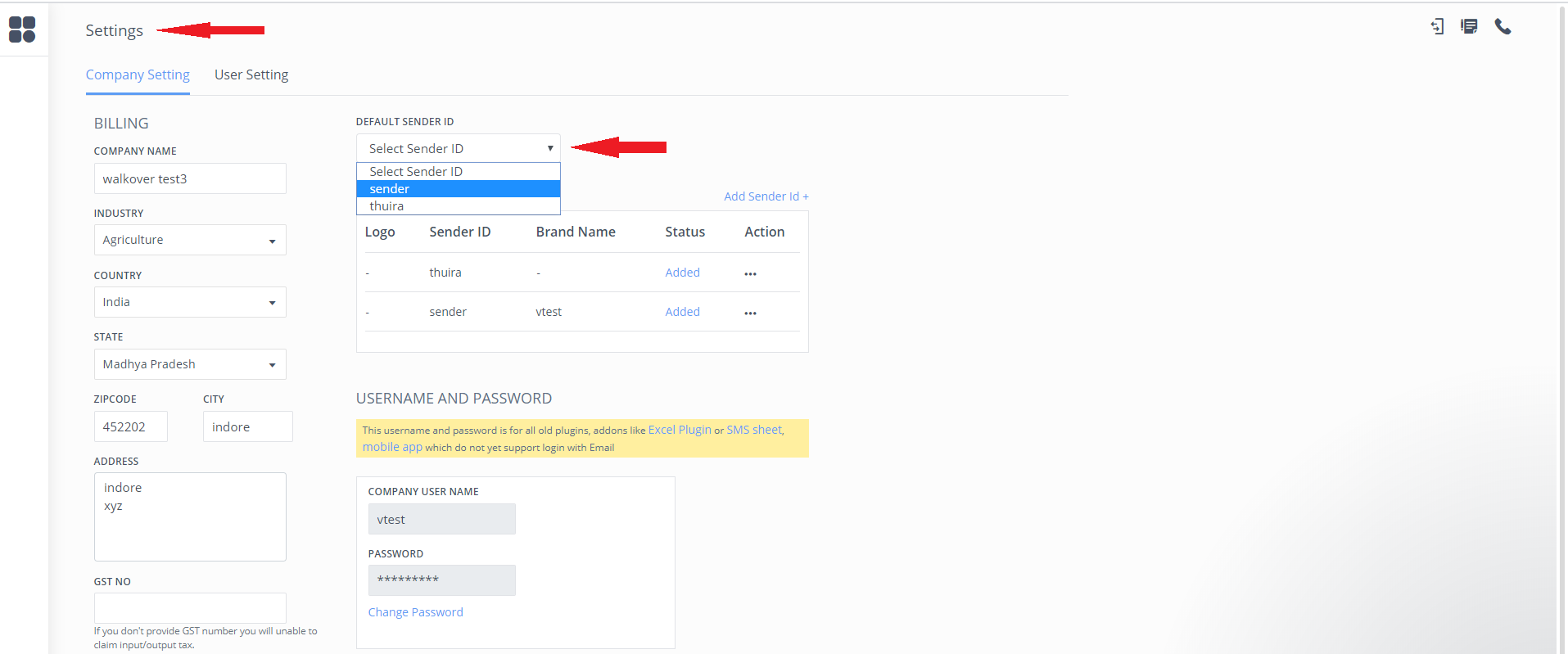Viewport: 1568px width, 654px height.
Task: Choose 'thuira' from the dropdown list
Action: 458,206
